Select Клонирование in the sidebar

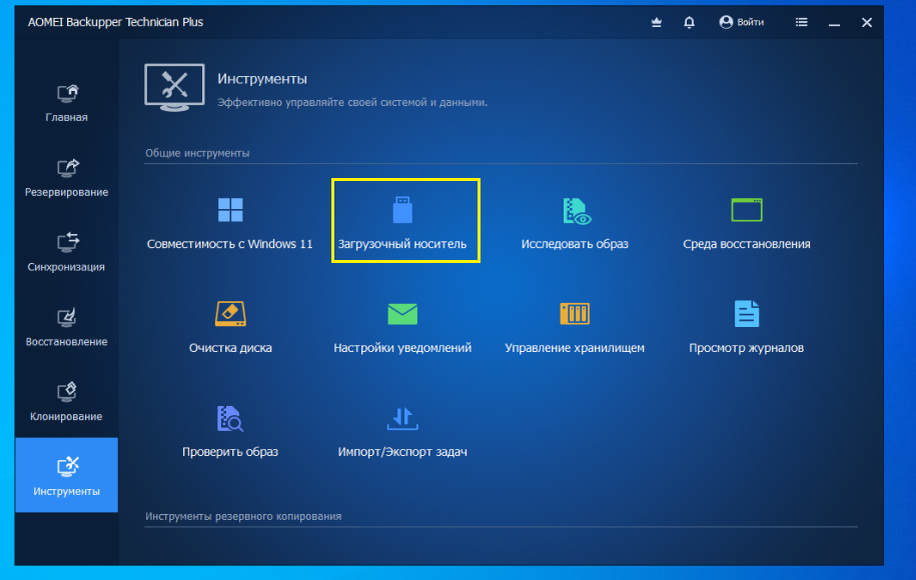(x=67, y=402)
